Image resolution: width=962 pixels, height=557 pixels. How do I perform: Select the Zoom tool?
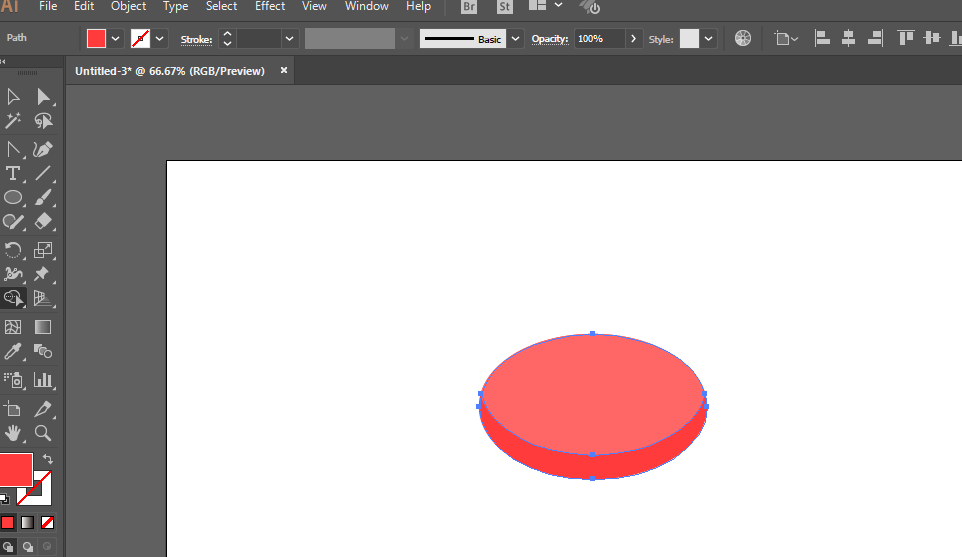[x=43, y=433]
